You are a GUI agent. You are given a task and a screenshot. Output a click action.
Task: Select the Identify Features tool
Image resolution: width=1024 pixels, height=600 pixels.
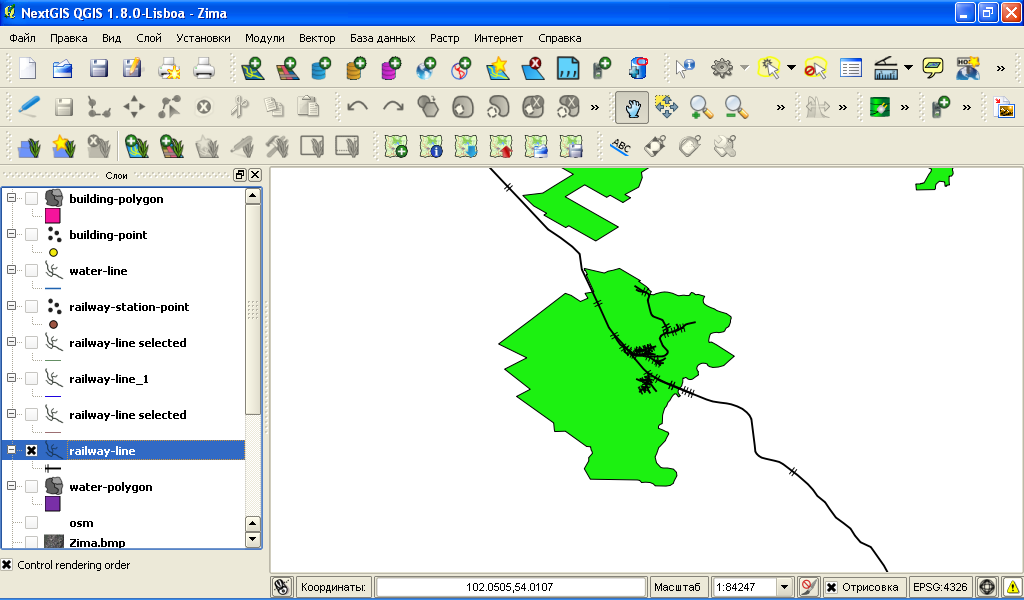(685, 68)
